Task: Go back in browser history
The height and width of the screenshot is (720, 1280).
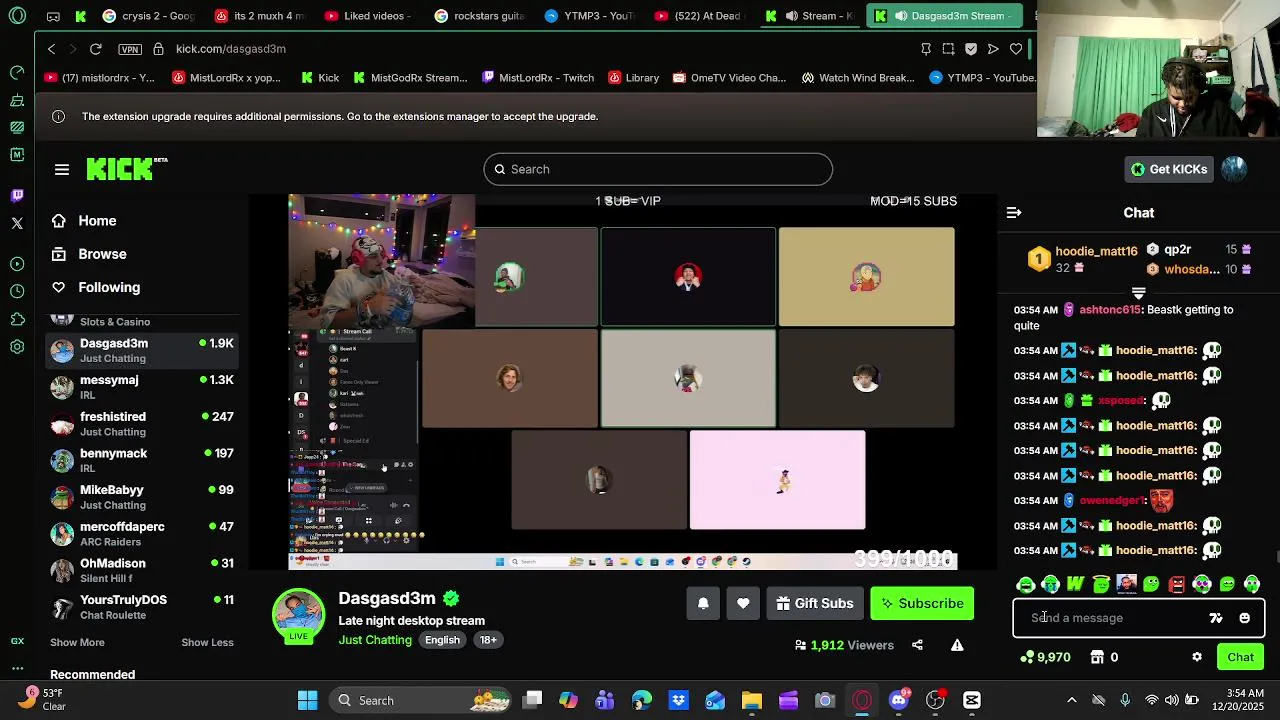Action: coord(52,49)
